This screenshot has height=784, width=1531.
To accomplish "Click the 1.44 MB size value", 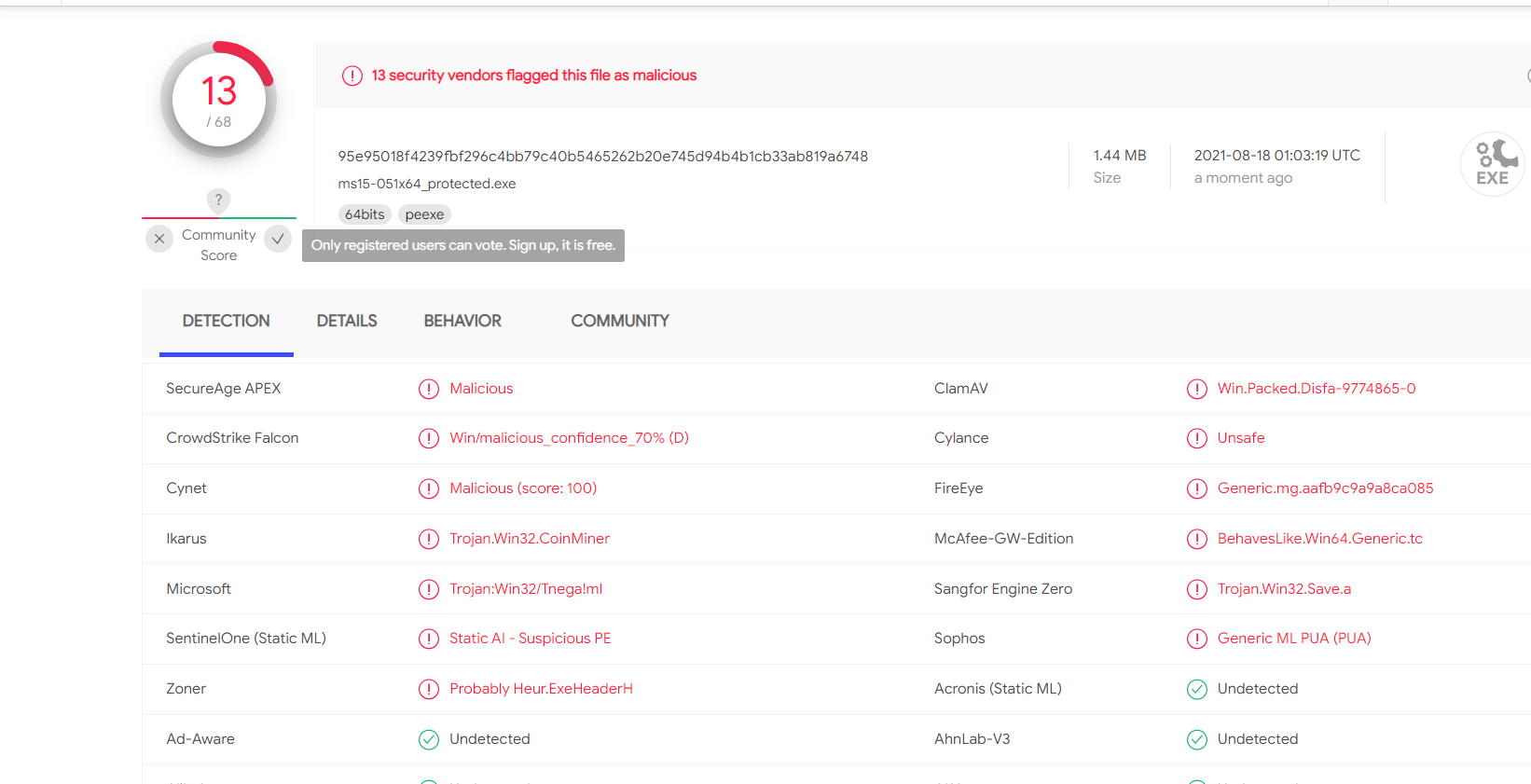I will click(1120, 156).
